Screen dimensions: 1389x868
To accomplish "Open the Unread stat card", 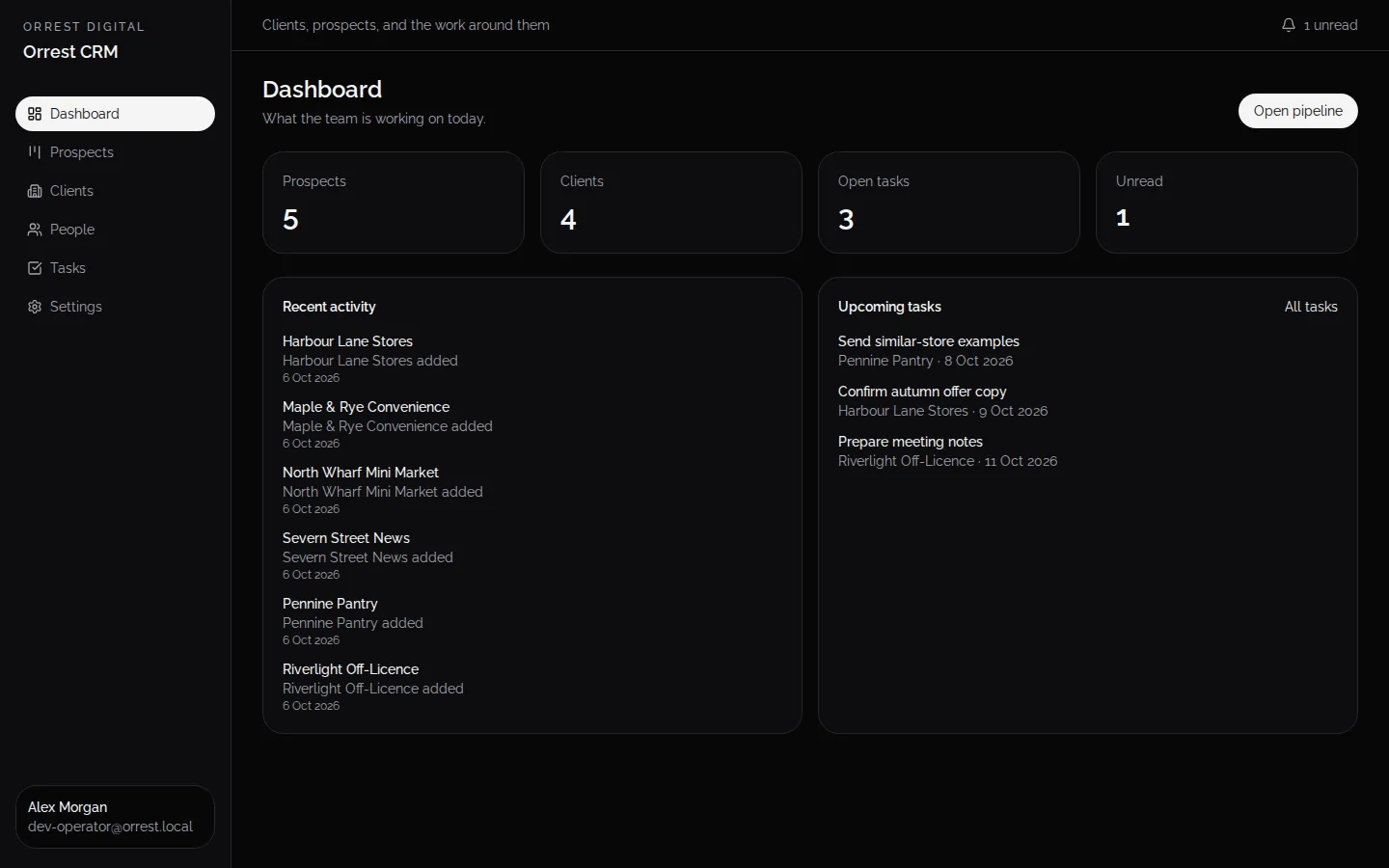I will point(1227,203).
